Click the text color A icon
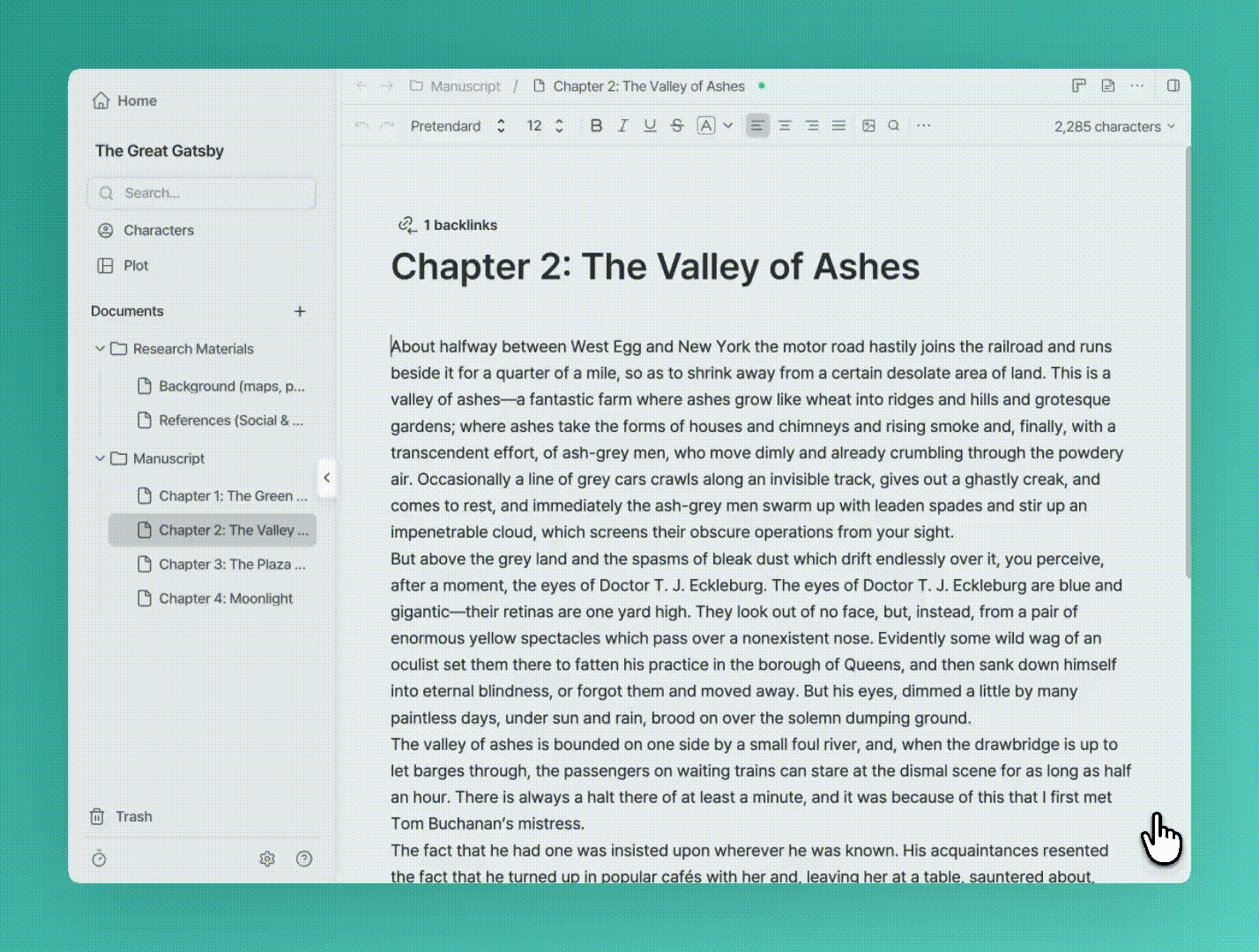Viewport: 1259px width, 952px height. [706, 125]
